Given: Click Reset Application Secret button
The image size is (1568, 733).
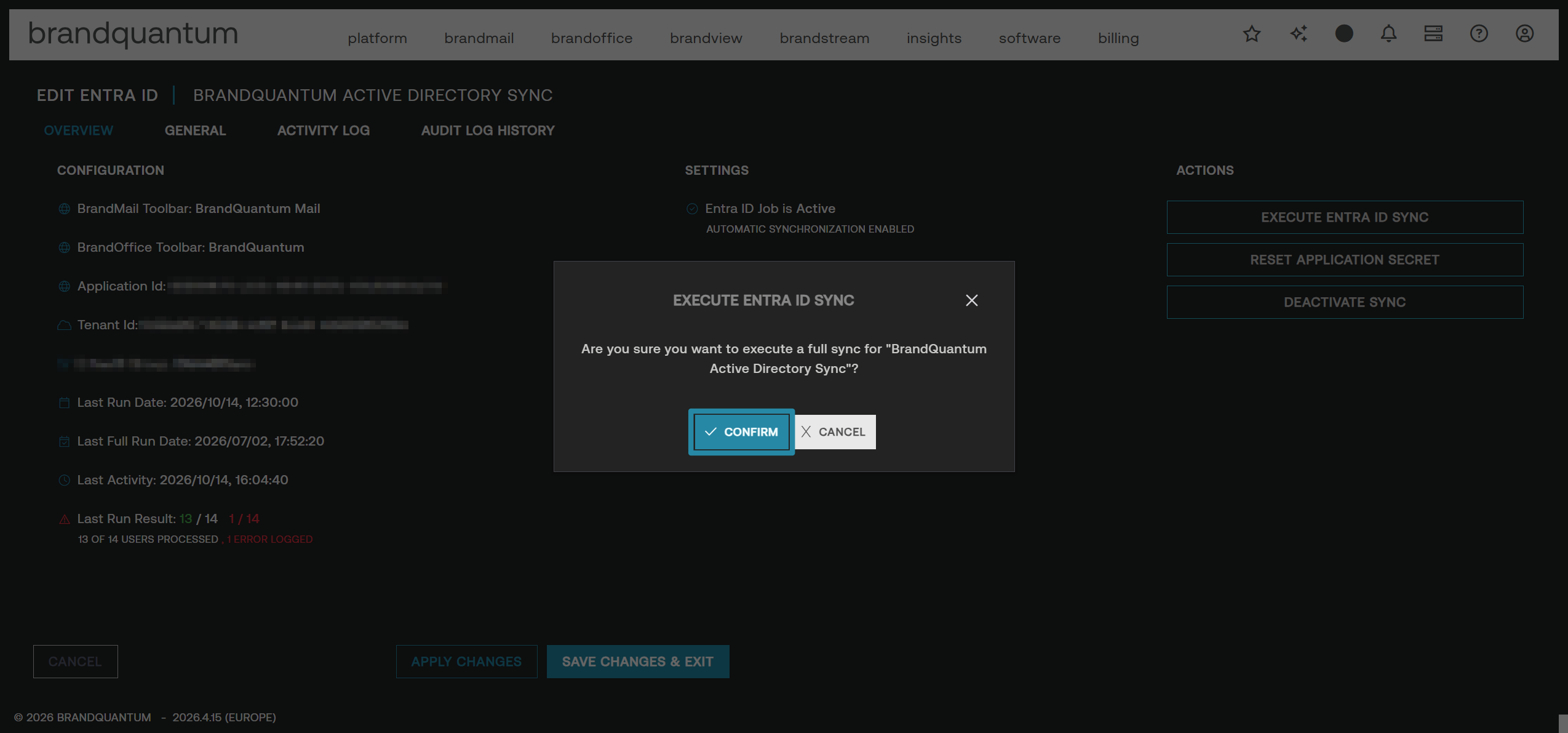Looking at the screenshot, I should pyautogui.click(x=1345, y=260).
